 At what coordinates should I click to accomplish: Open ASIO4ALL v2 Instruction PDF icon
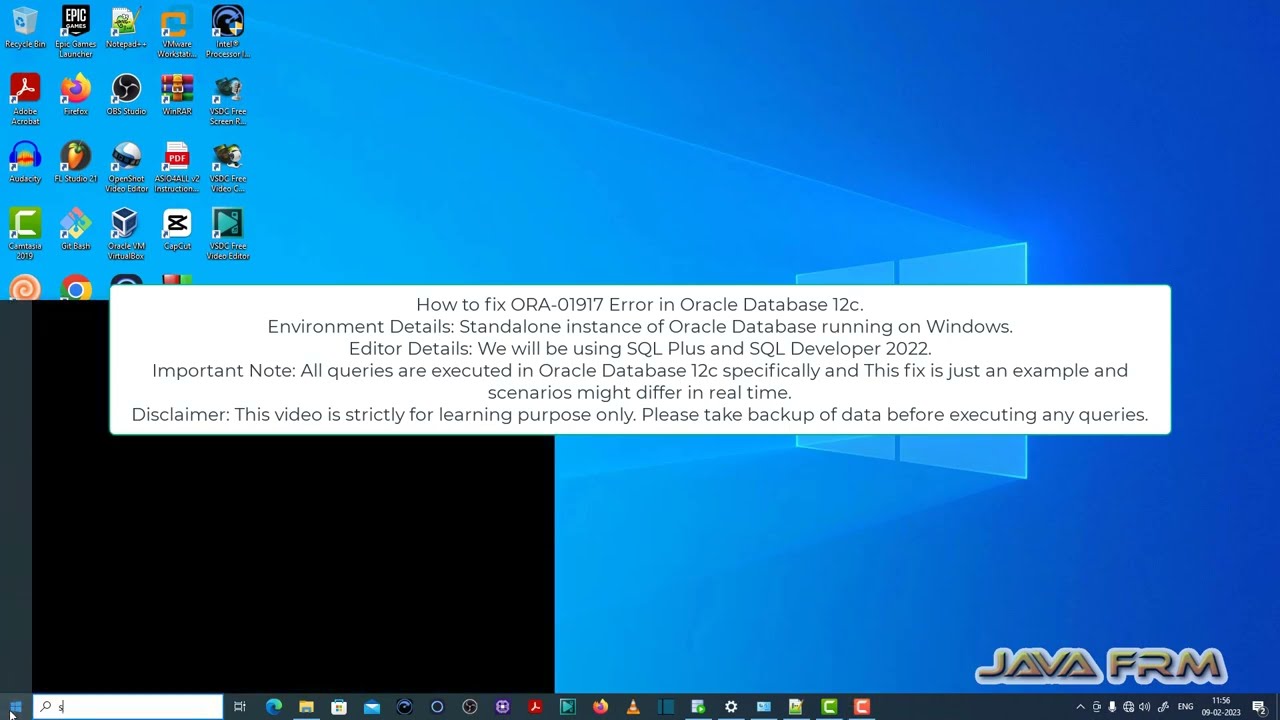click(x=177, y=167)
